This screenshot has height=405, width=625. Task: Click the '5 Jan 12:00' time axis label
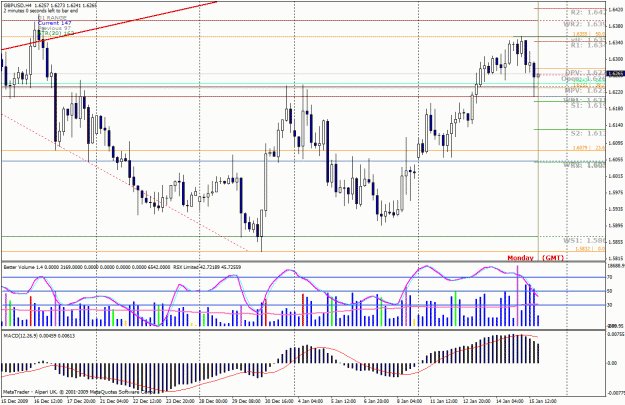344,401
